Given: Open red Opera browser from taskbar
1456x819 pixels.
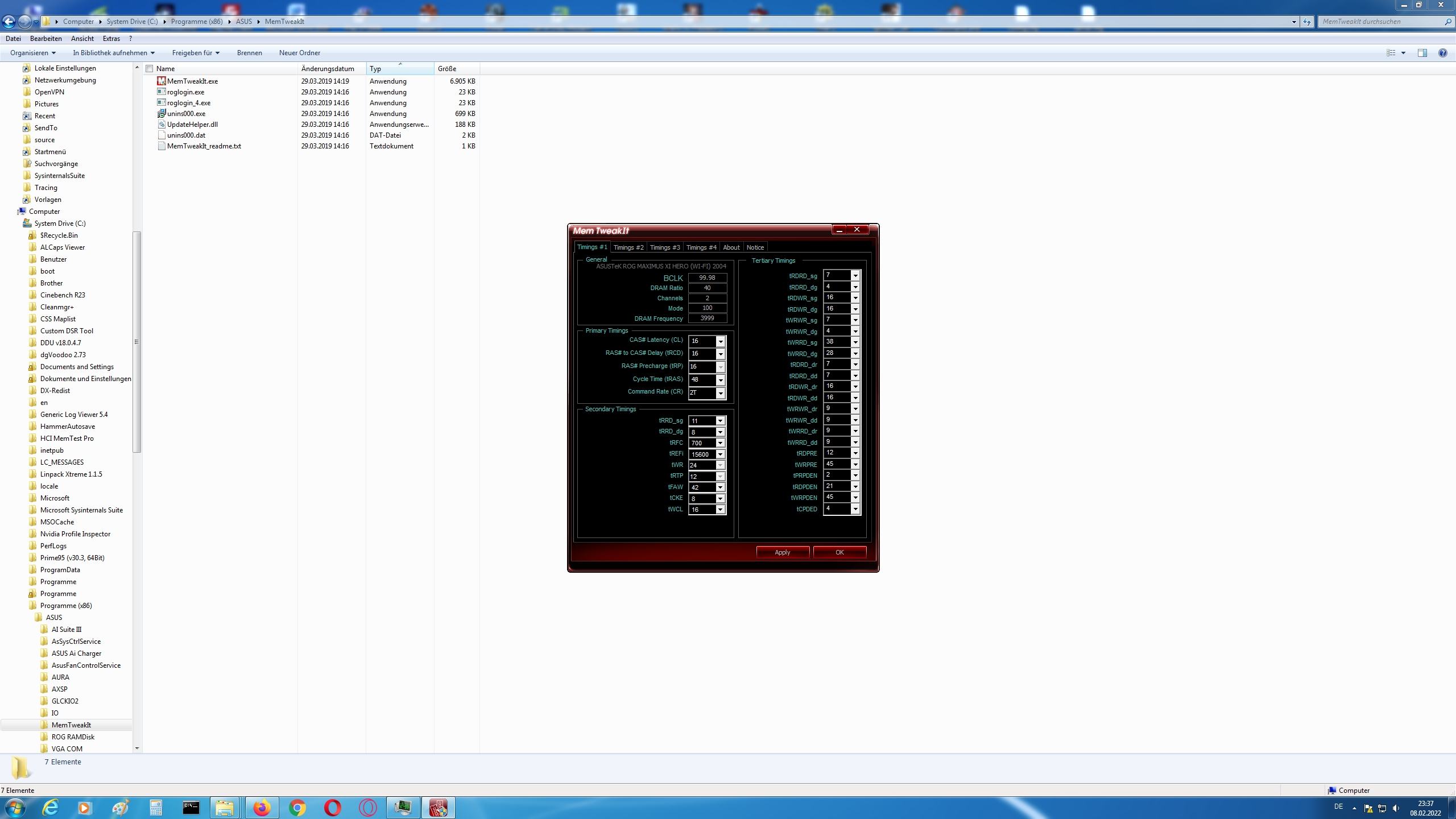Looking at the screenshot, I should click(332, 808).
